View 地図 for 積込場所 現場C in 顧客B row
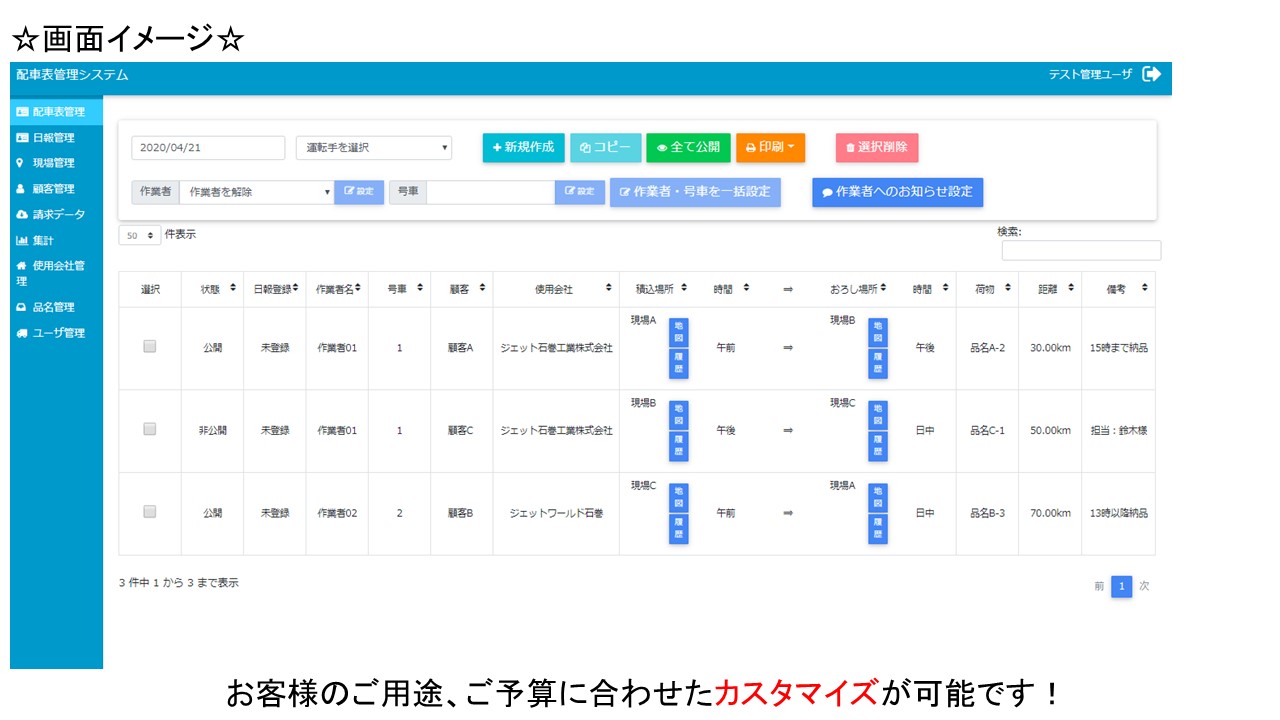Image resolution: width=1280 pixels, height=720 pixels. tap(678, 498)
